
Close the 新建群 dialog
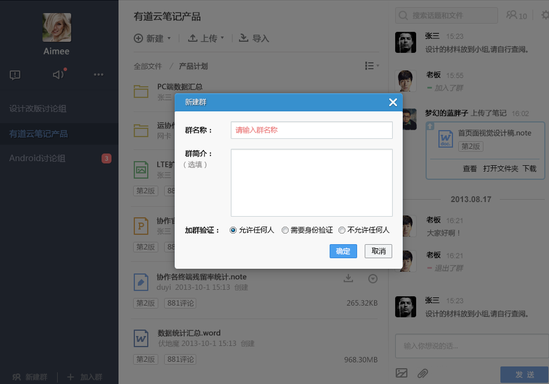[393, 102]
